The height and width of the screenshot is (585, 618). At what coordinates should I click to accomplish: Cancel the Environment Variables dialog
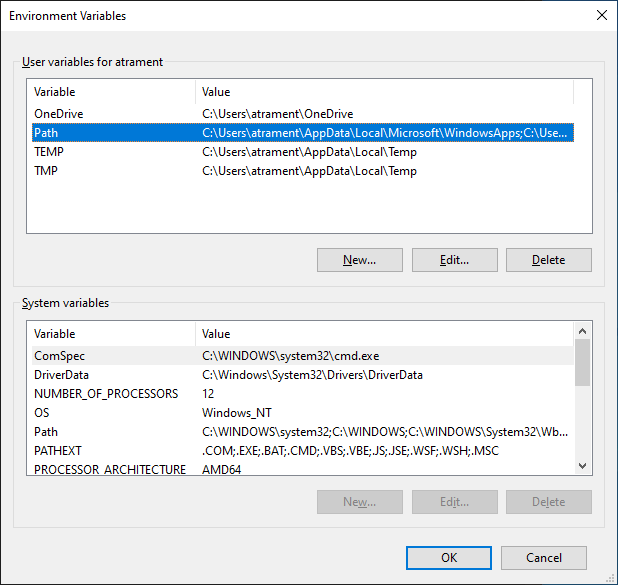544,558
